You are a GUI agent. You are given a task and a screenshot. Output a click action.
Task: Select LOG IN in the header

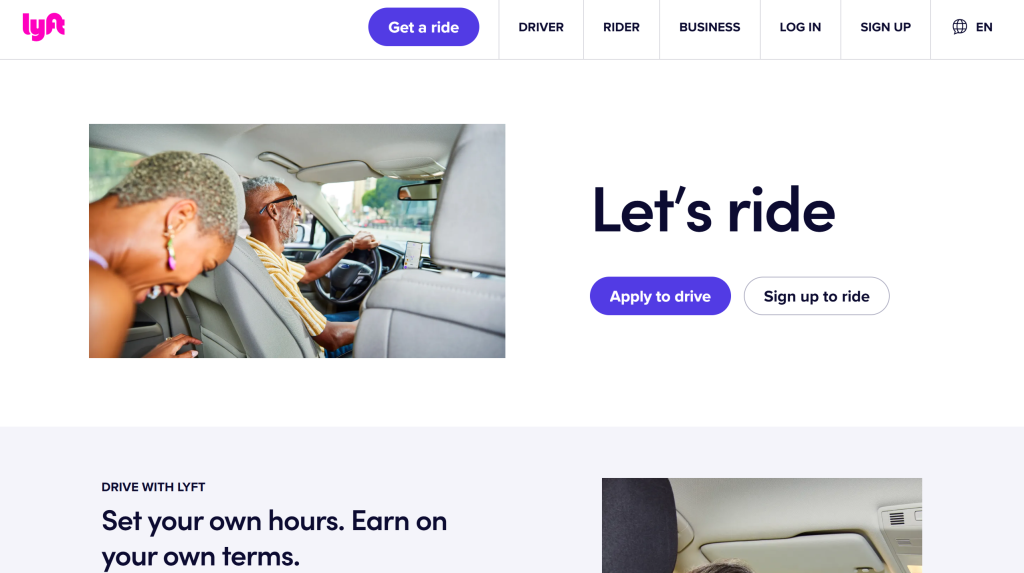click(x=800, y=27)
